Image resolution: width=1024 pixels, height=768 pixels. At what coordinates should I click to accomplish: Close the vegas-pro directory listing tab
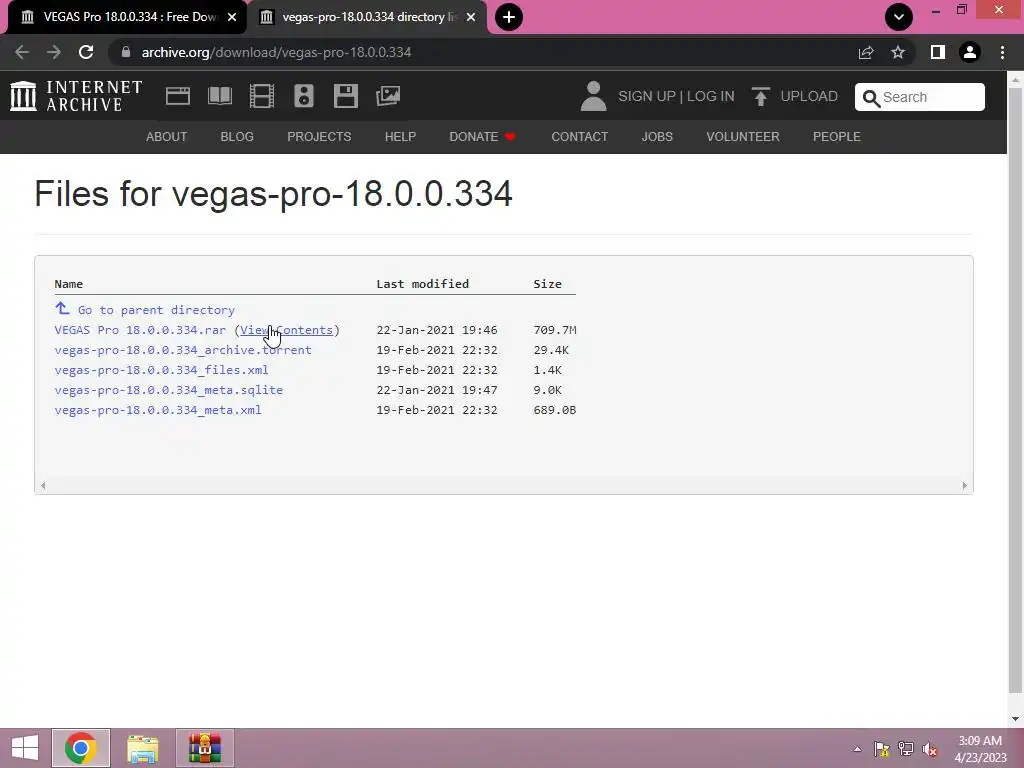[x=471, y=17]
